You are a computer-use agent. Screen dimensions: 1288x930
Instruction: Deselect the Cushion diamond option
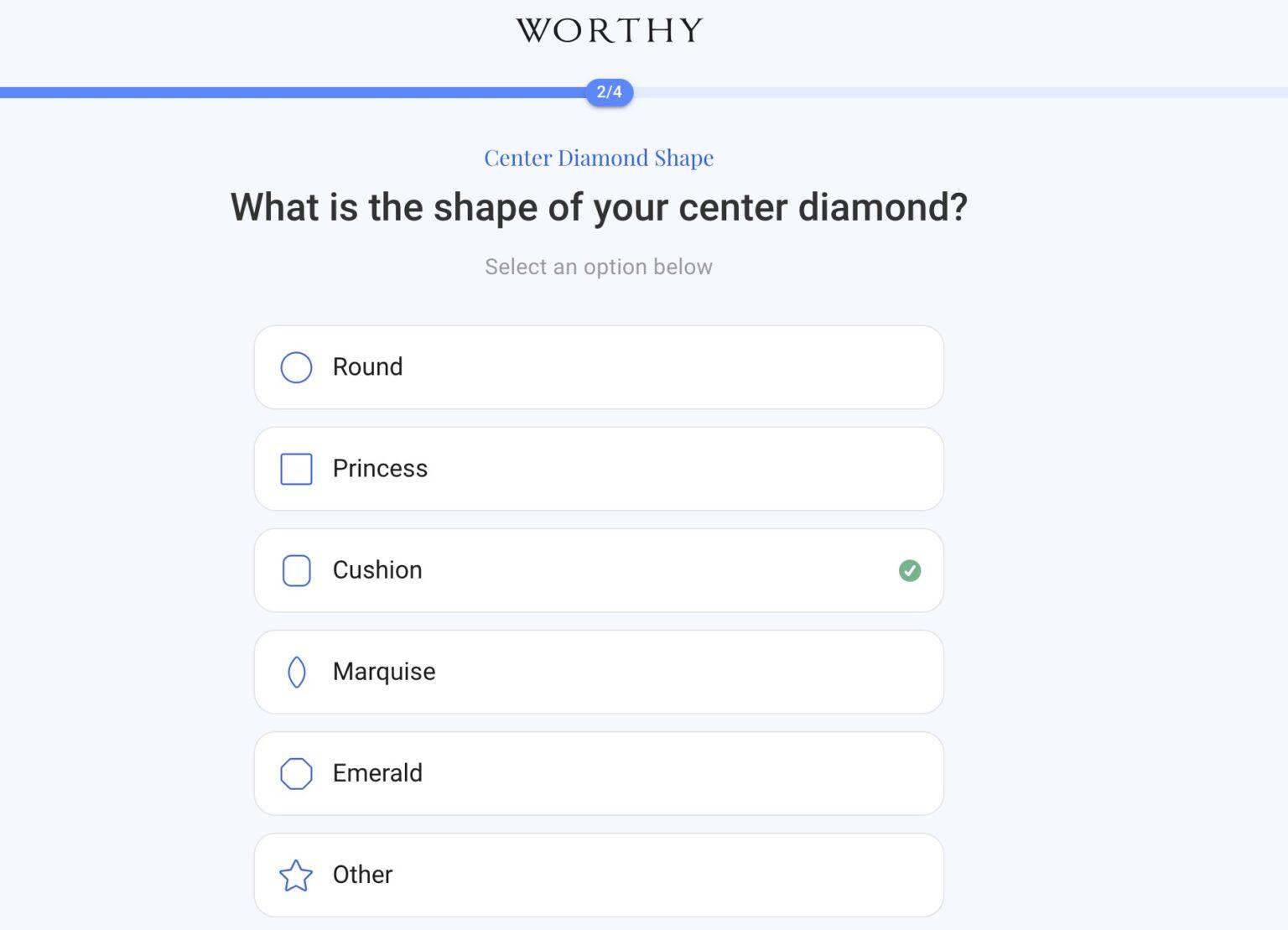coord(598,570)
